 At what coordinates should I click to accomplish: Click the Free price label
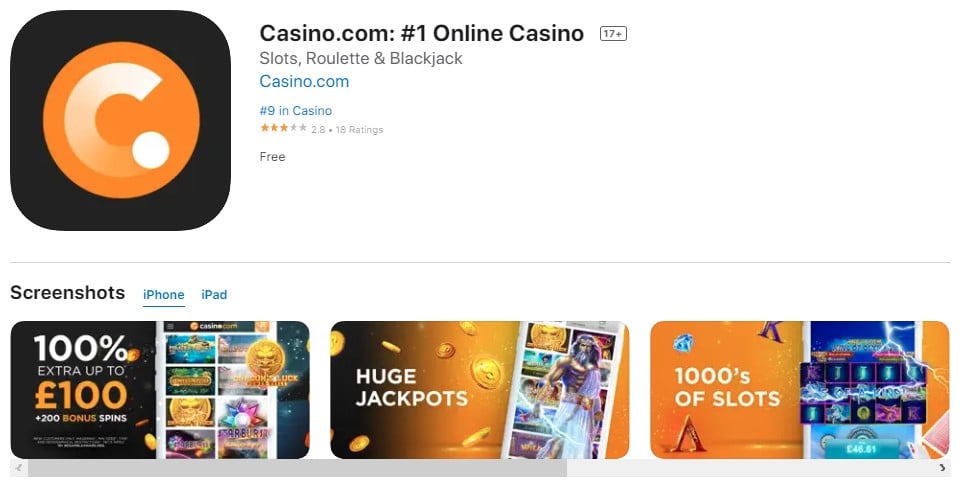point(272,157)
